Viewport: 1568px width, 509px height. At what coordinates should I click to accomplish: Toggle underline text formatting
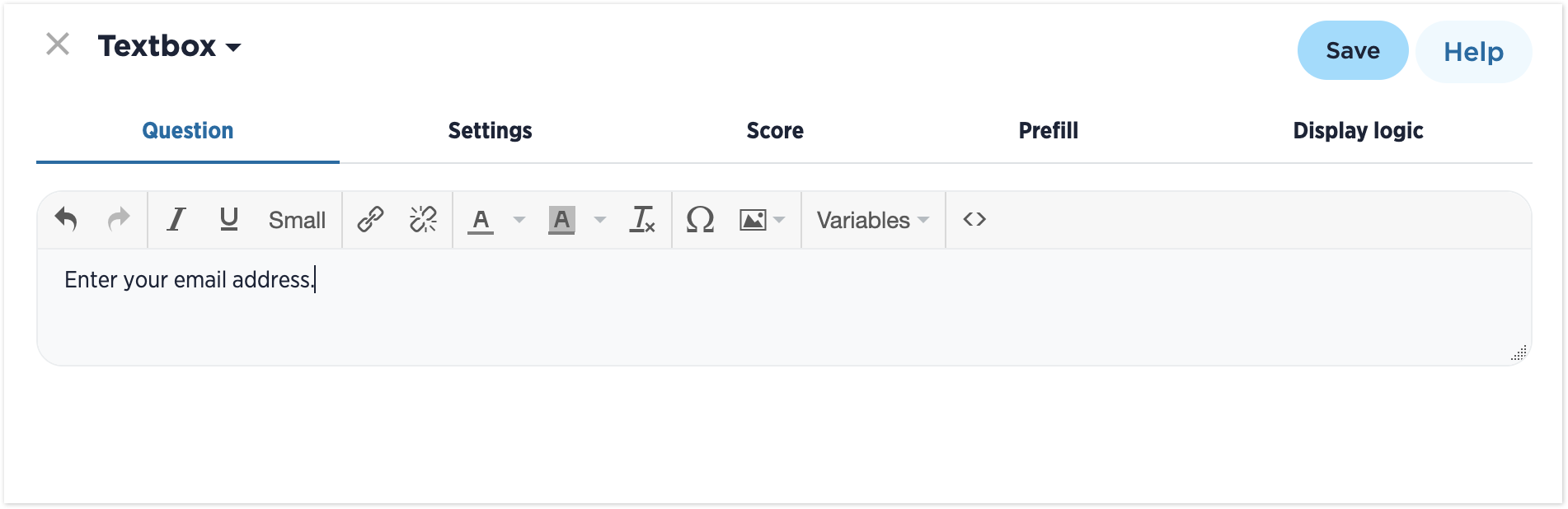click(229, 219)
